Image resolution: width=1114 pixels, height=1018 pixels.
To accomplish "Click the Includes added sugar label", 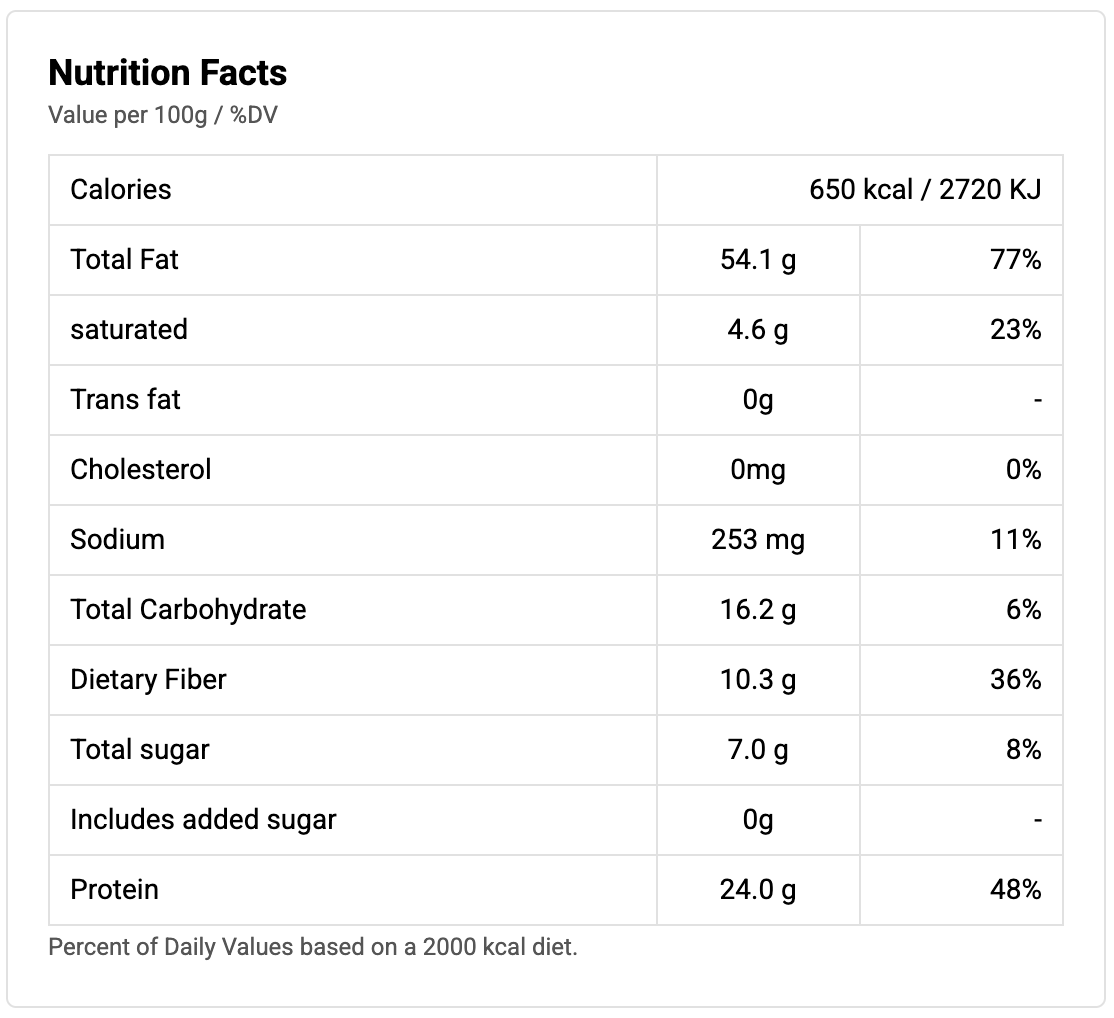I will 203,820.
